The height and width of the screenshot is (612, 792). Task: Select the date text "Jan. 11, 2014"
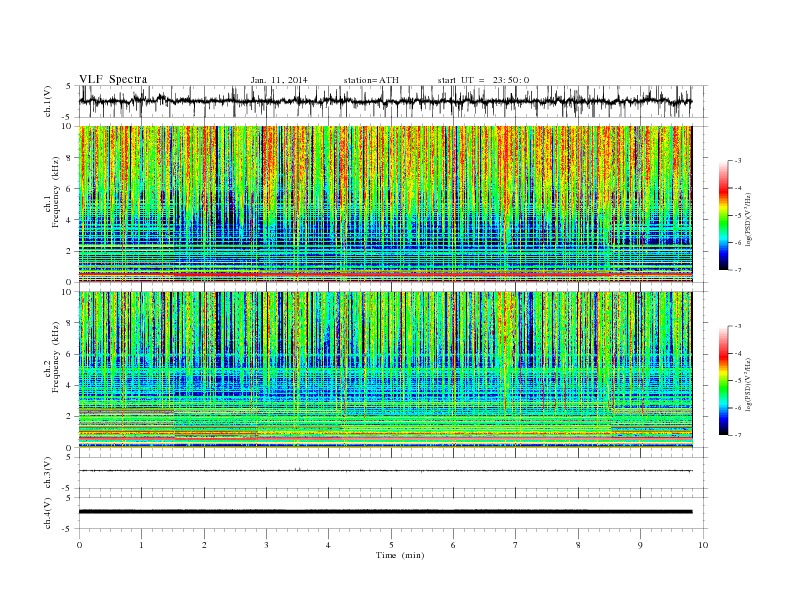(279, 80)
